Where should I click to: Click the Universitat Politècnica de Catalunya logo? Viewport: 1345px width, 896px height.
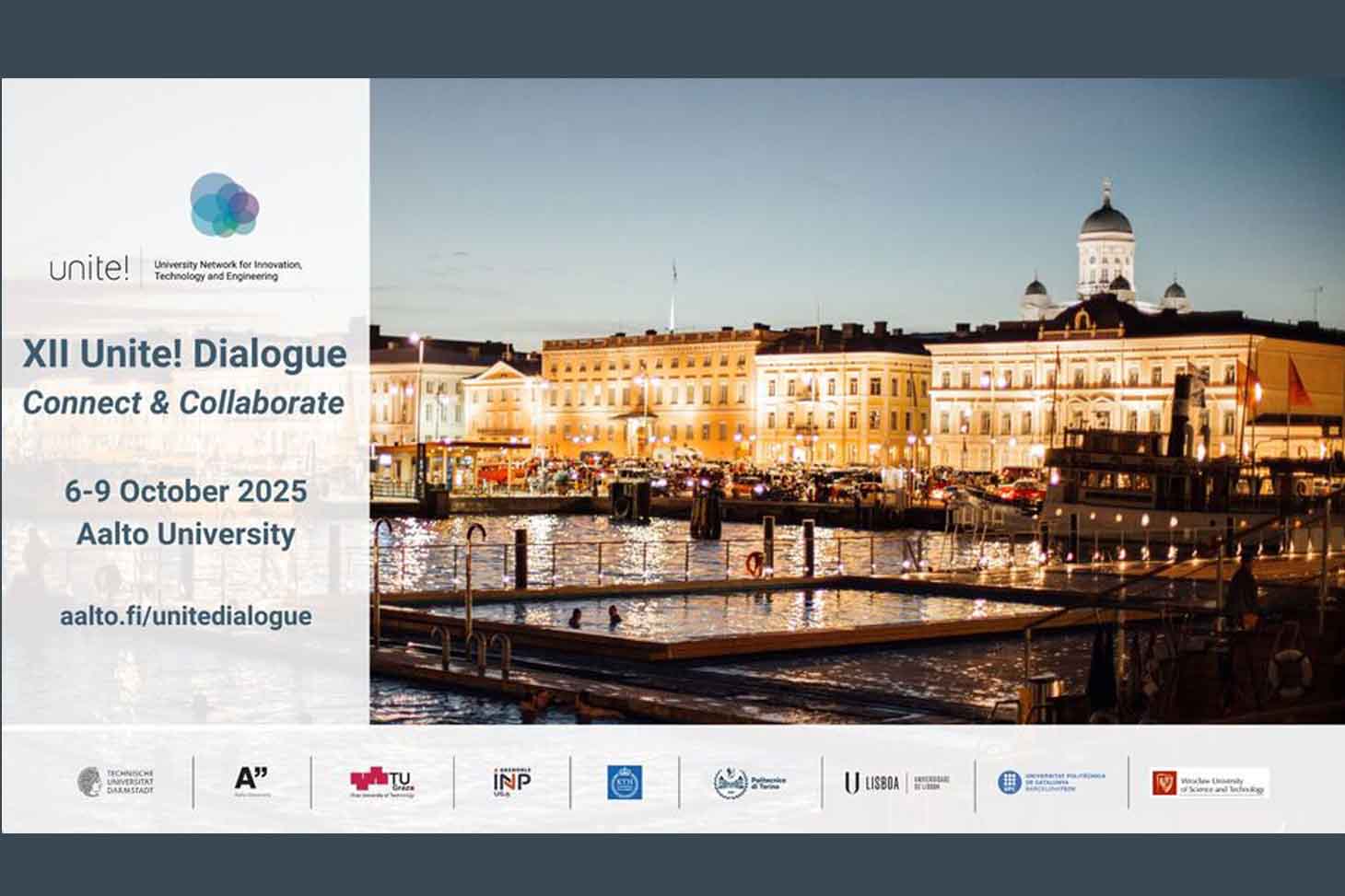coord(1051,783)
